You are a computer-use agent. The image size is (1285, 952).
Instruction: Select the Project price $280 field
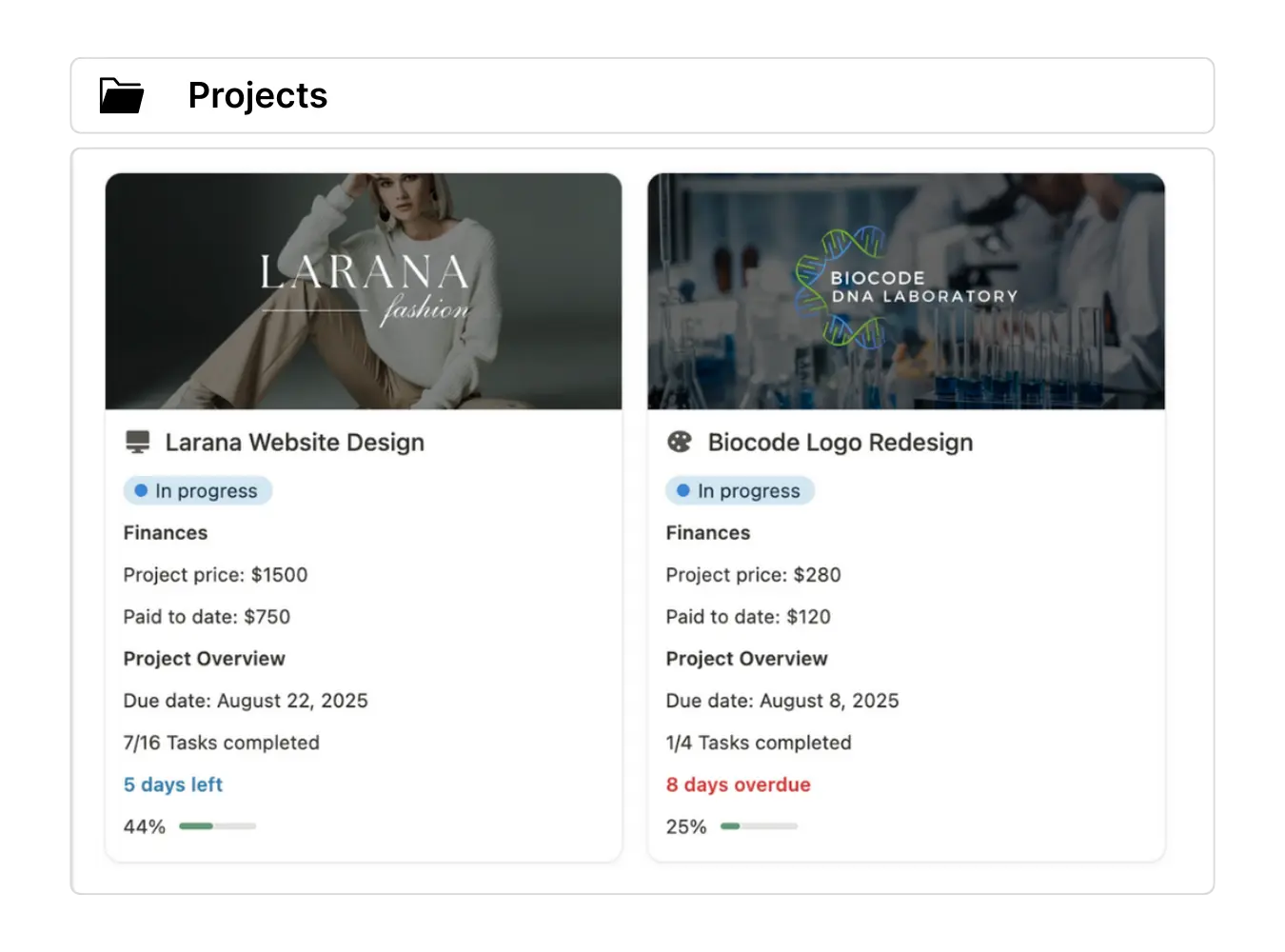click(x=753, y=575)
